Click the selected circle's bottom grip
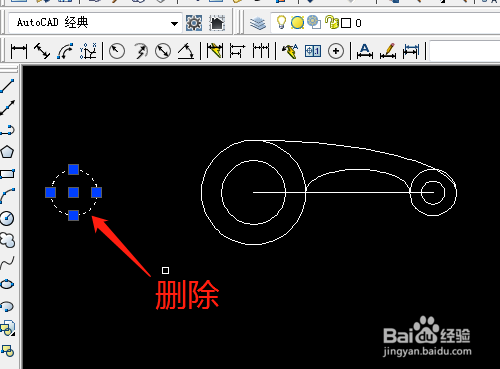This screenshot has width=500, height=369. 73,215
